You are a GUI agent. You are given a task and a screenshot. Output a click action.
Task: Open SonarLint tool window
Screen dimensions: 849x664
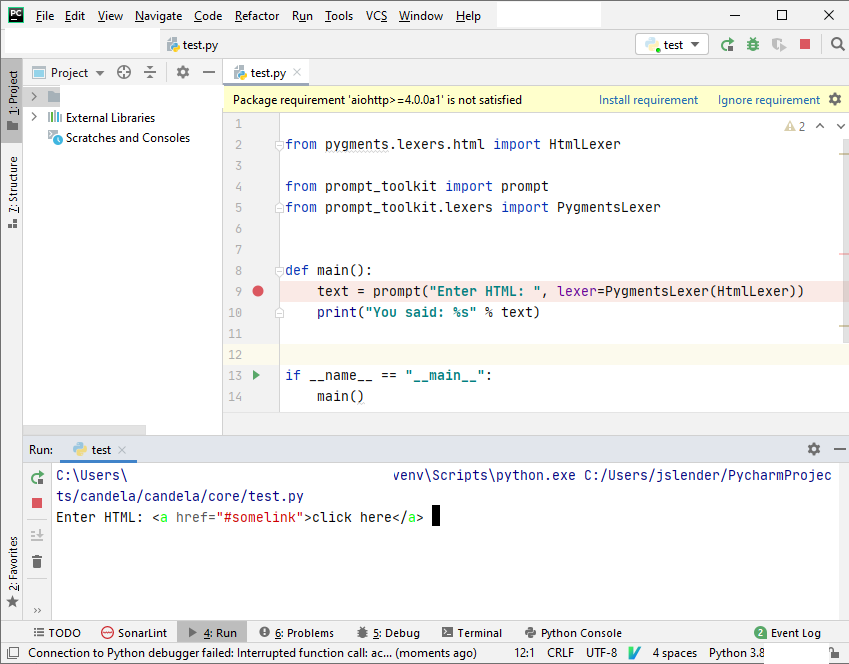pos(134,633)
